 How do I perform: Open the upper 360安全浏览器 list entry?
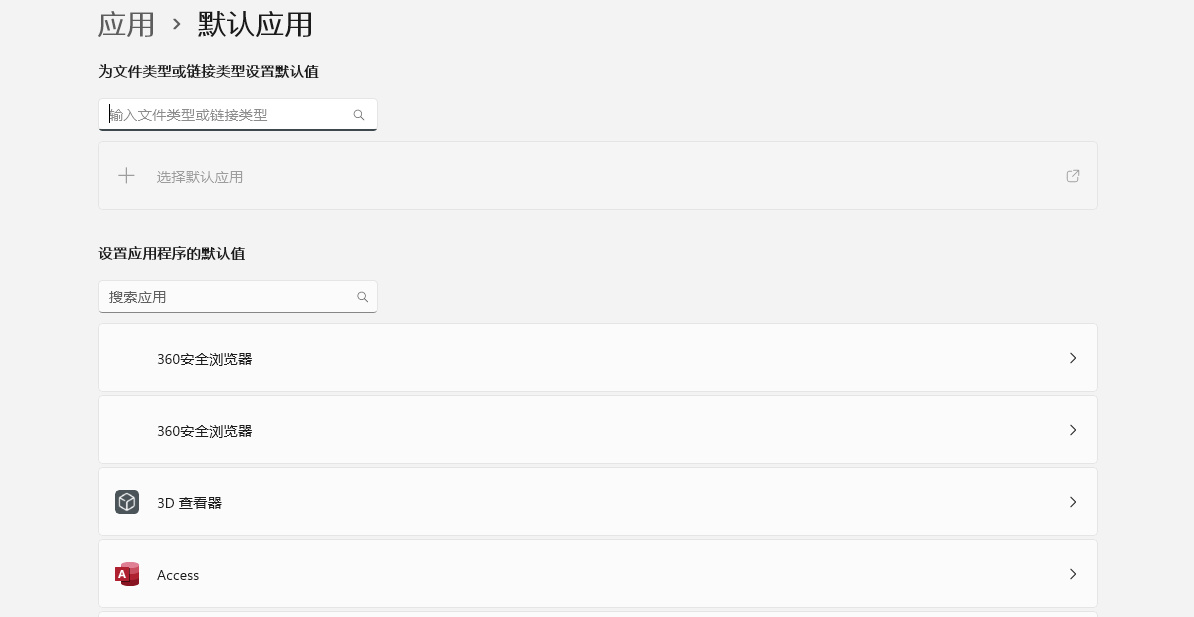(598, 358)
